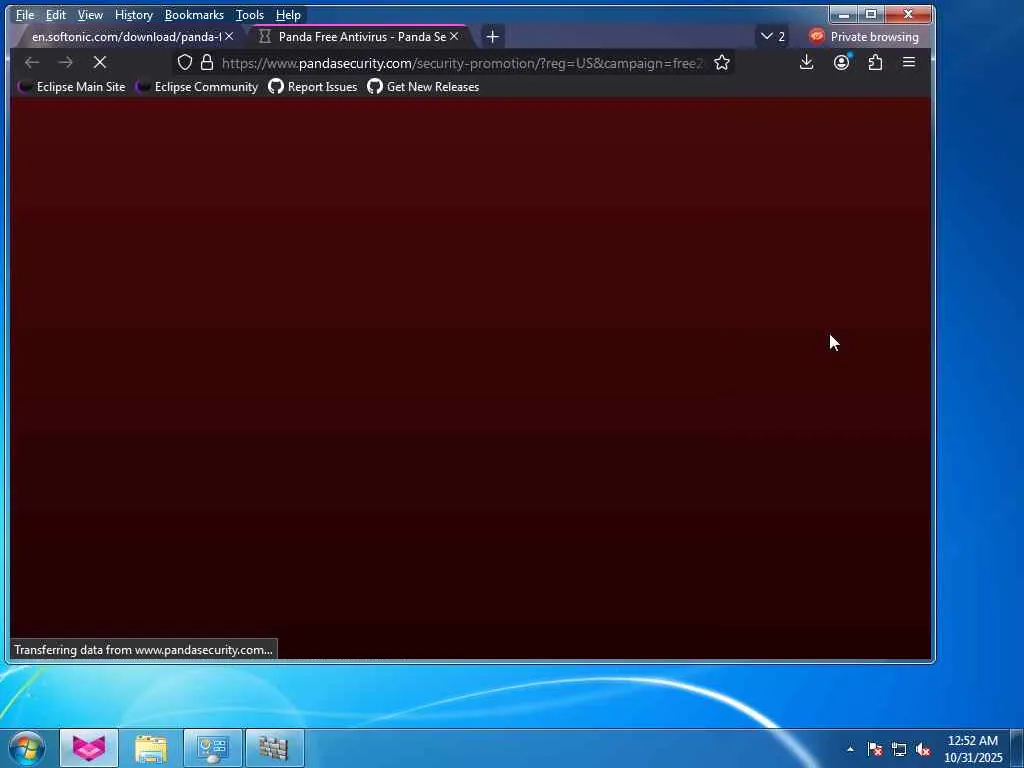The width and height of the screenshot is (1024, 768).
Task: Open muted volume tray icon
Action: (x=923, y=749)
